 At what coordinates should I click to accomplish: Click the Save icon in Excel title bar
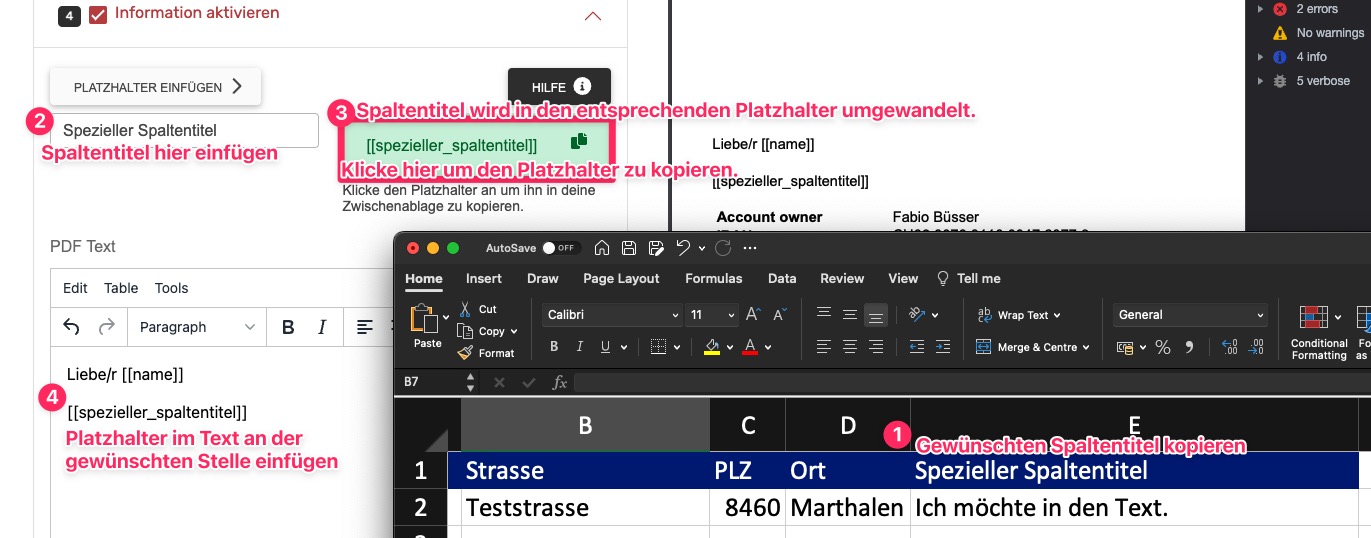[x=629, y=248]
